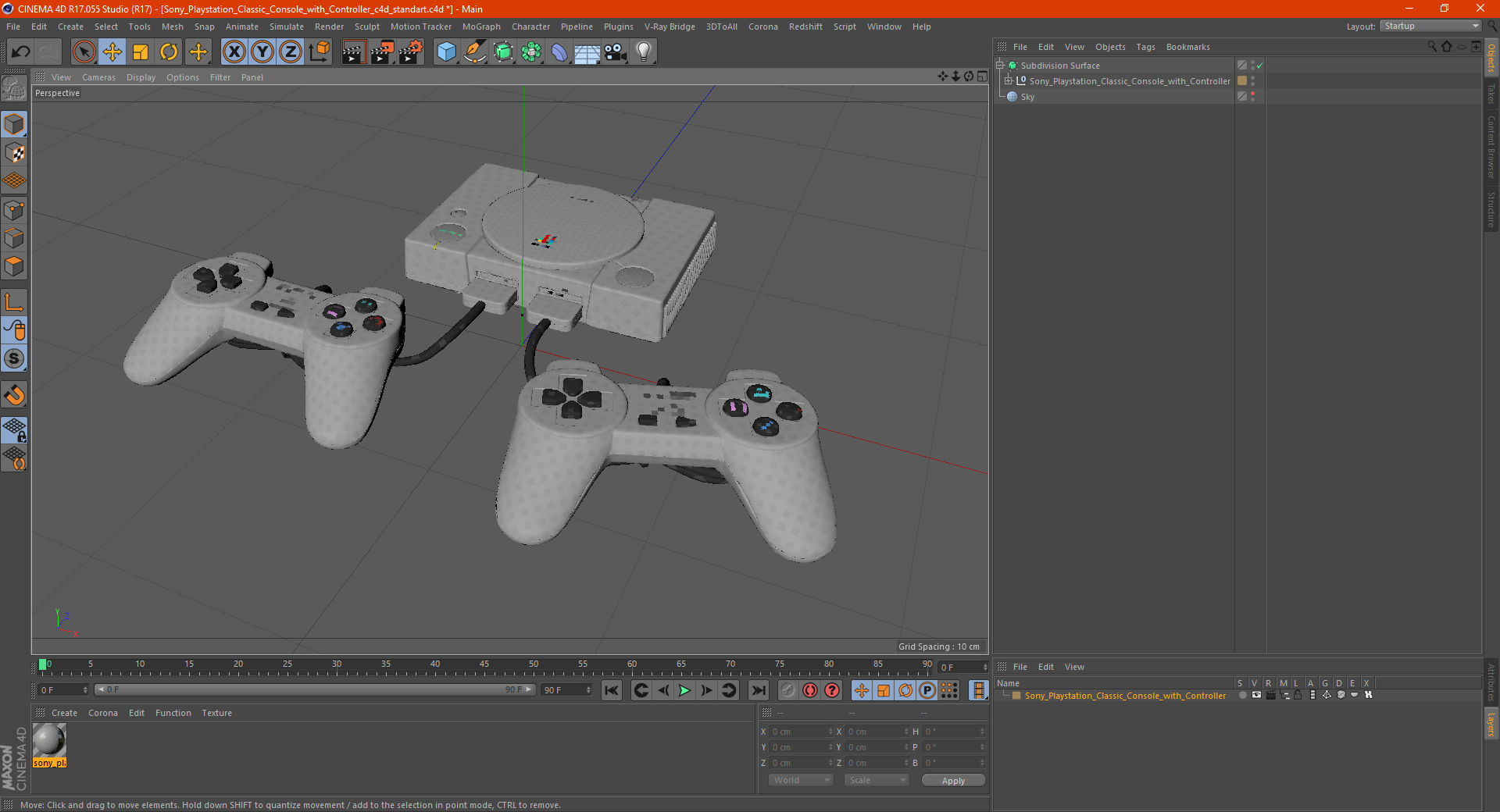The height and width of the screenshot is (812, 1500).
Task: Render the active view
Action: point(353,52)
